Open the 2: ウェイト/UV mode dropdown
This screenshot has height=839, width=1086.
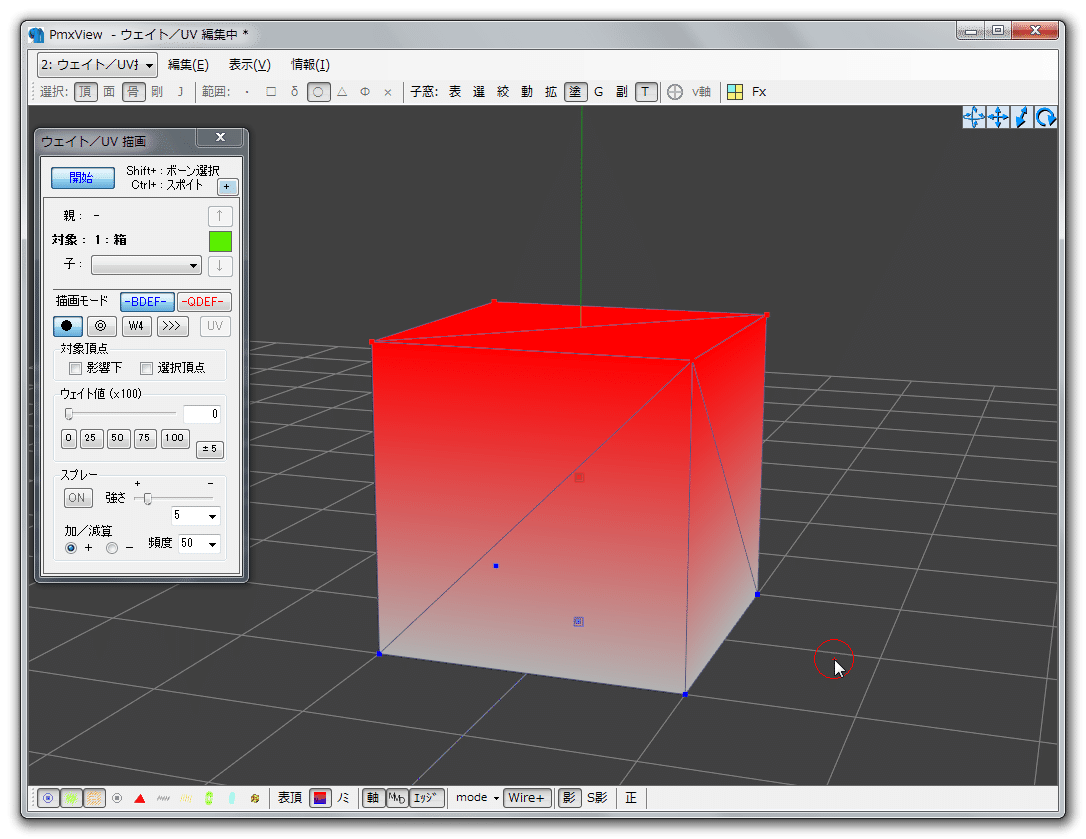click(x=97, y=65)
